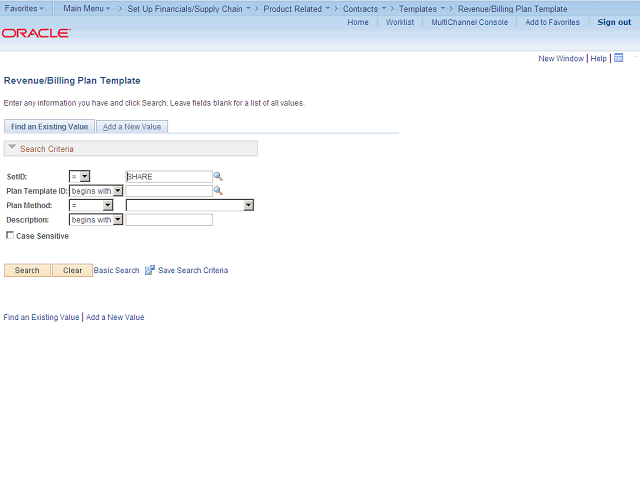Open New Window link
This screenshot has width=640, height=480.
pos(561,58)
